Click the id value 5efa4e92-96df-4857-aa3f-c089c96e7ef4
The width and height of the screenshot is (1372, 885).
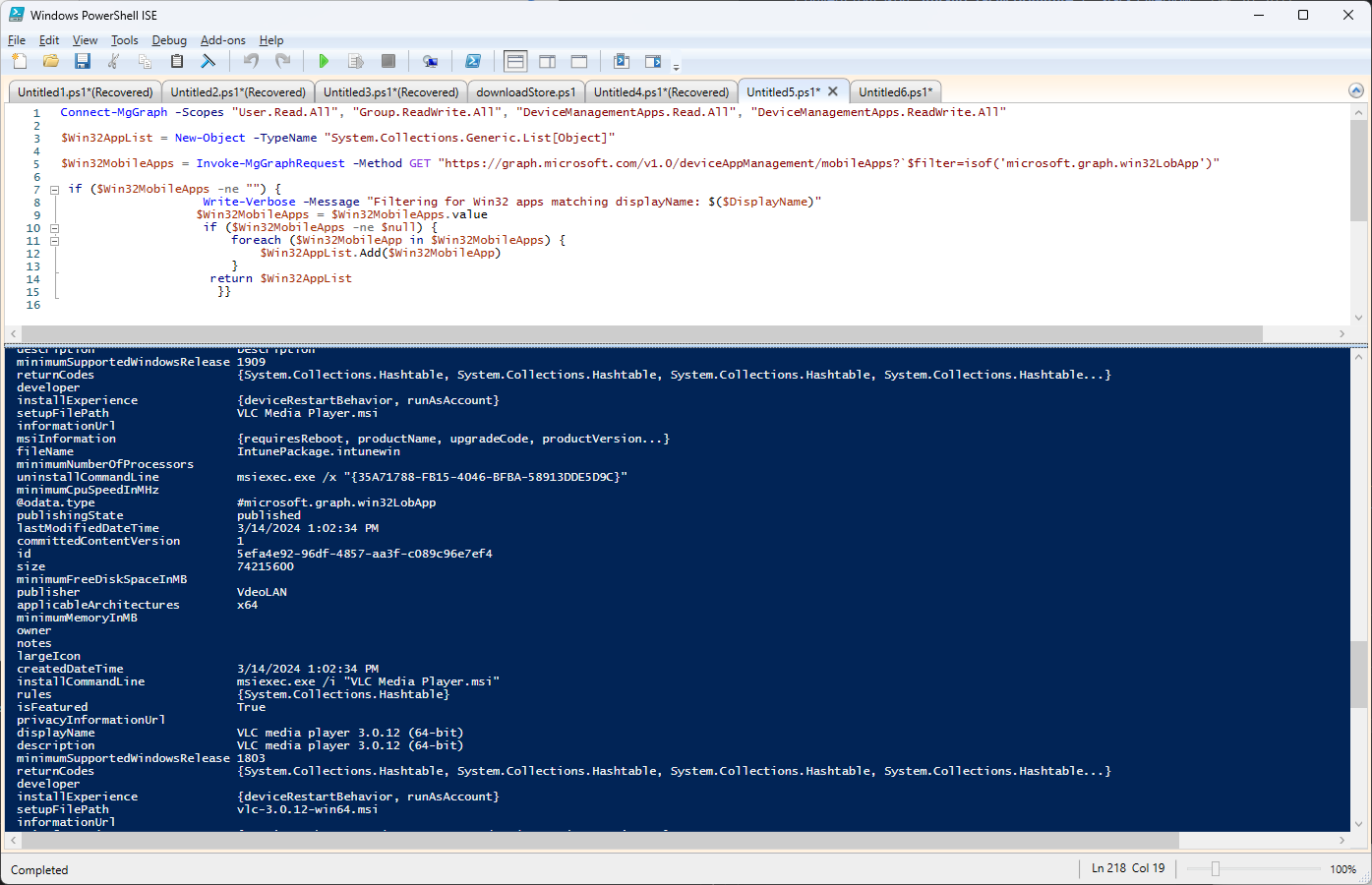[365, 554]
